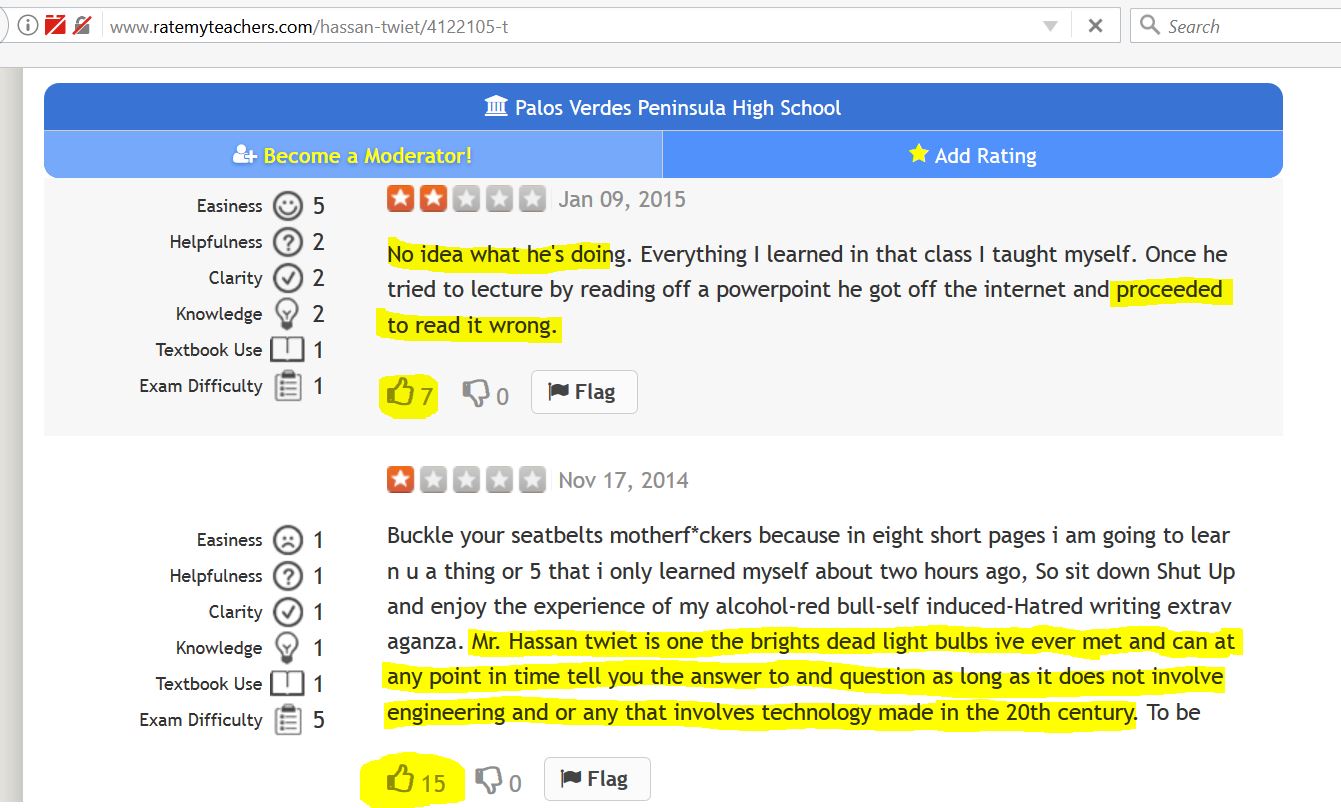Thumbs up the Jan 09, 2015 review
Screen dimensions: 1341x808
click(401, 392)
